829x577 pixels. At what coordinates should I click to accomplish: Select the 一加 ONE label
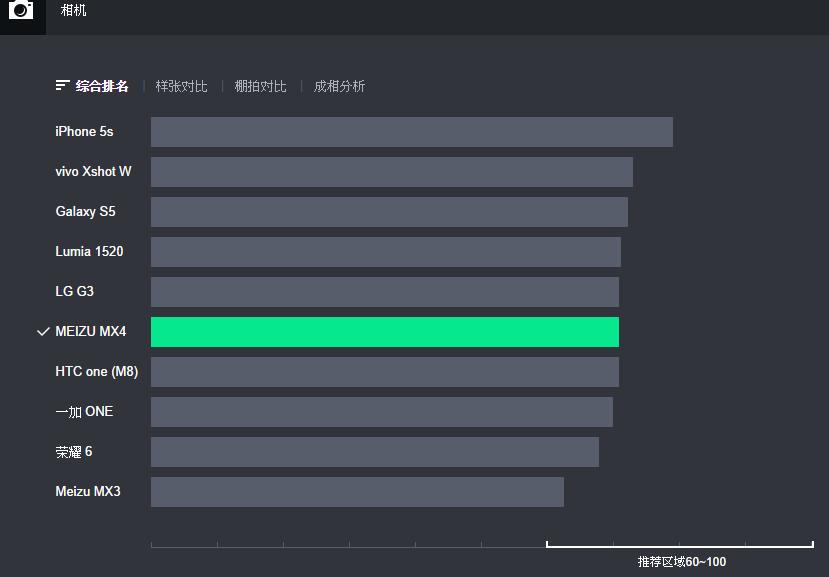pyautogui.click(x=84, y=411)
